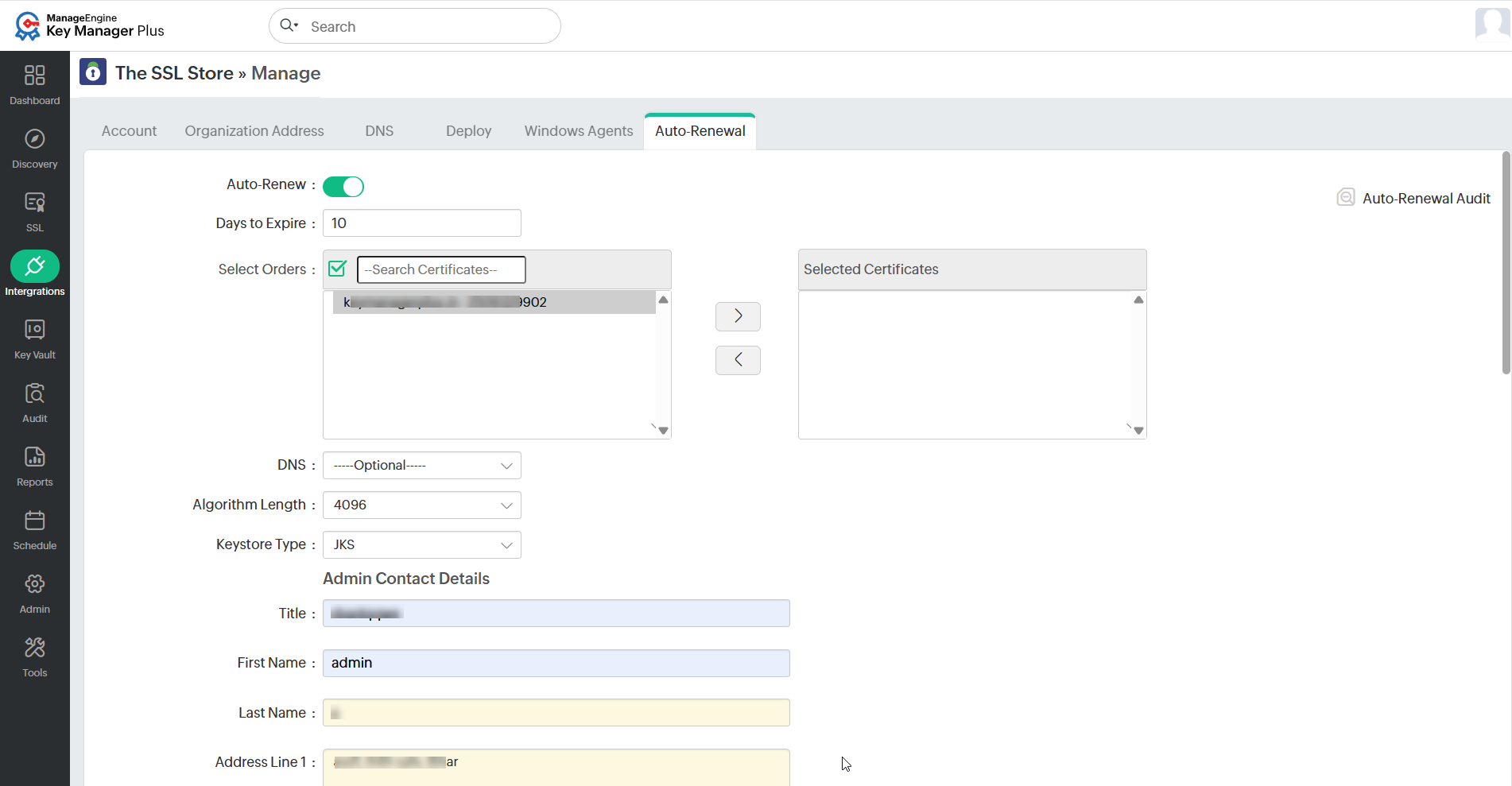Click the Days to Expire field

coord(422,223)
